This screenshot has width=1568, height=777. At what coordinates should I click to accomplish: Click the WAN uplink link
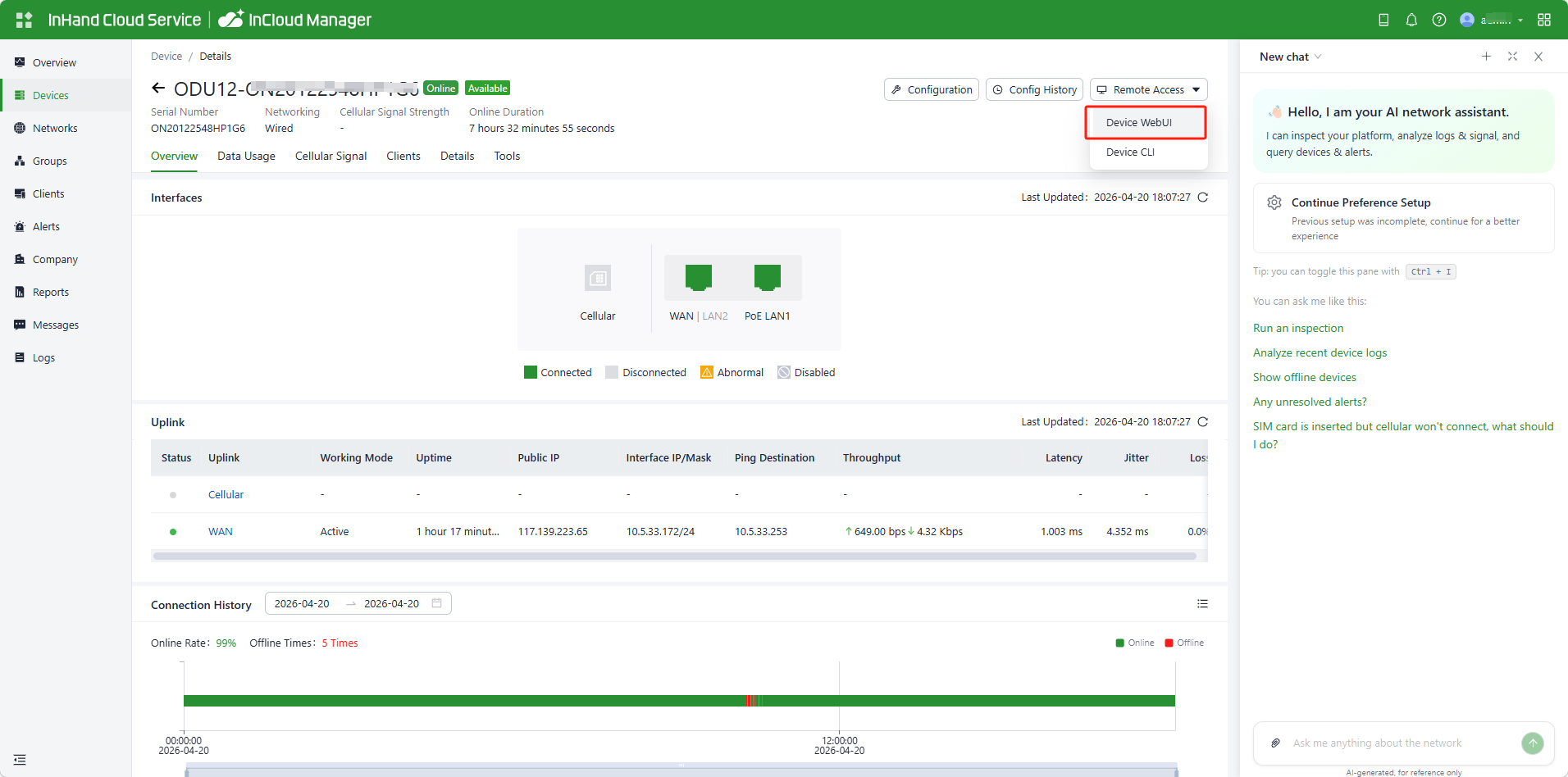pyautogui.click(x=220, y=532)
